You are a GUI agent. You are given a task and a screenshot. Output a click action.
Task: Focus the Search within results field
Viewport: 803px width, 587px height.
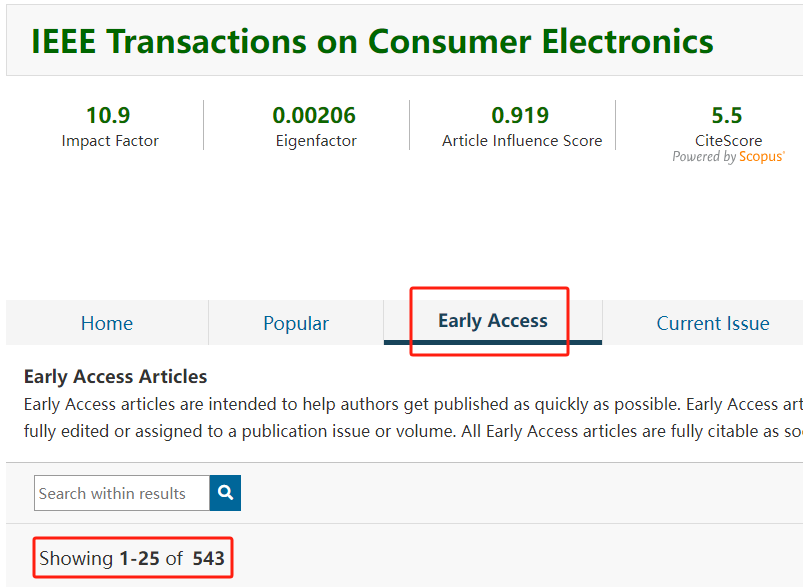coord(122,493)
